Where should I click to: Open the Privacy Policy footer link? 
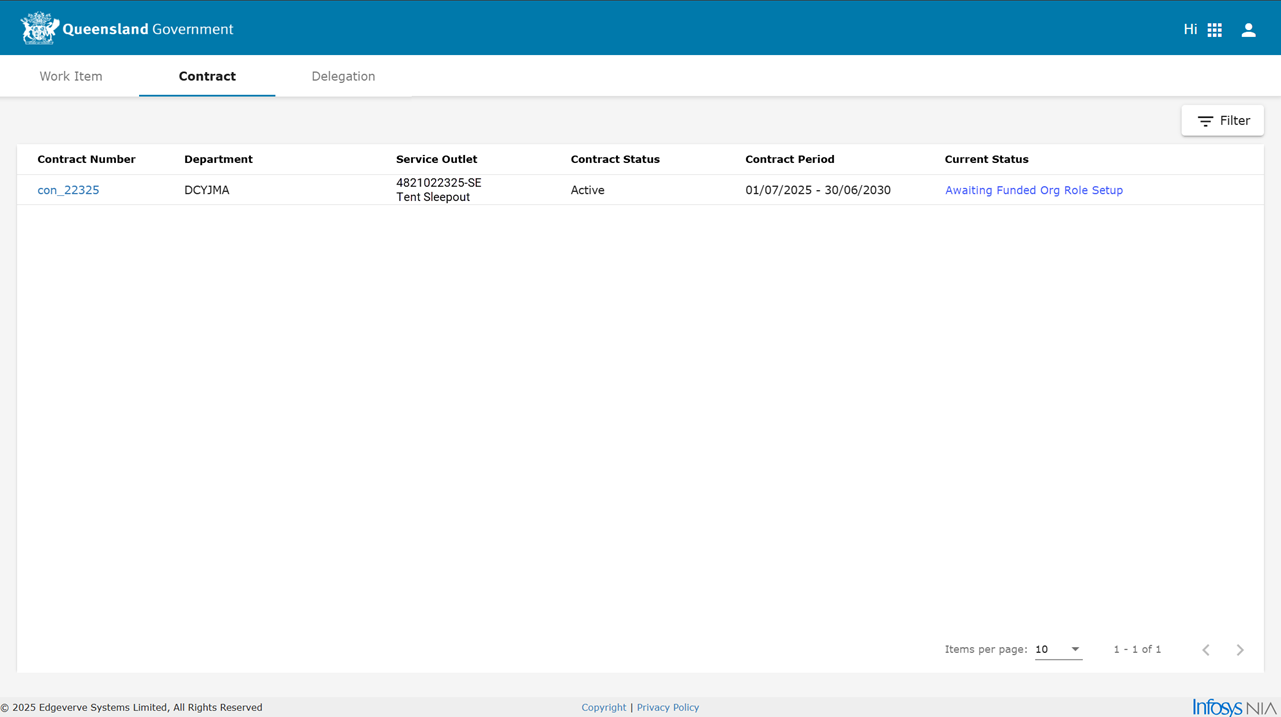tap(668, 707)
